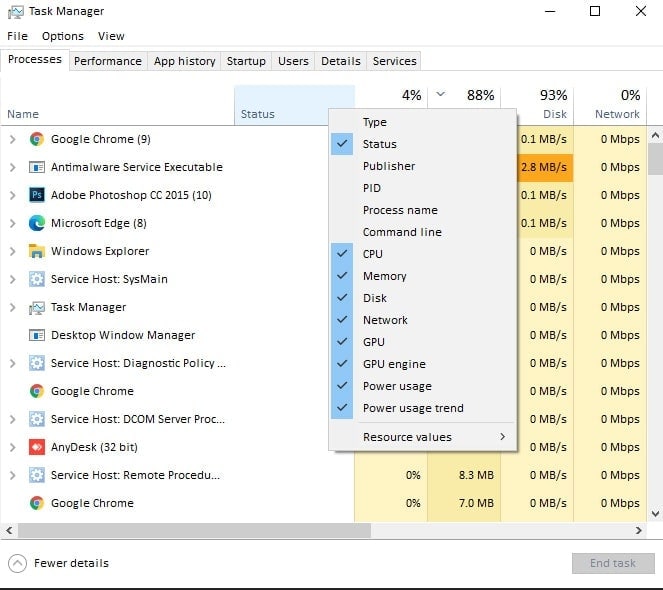Switch to the Performance tab
This screenshot has width=663, height=590.
[108, 61]
